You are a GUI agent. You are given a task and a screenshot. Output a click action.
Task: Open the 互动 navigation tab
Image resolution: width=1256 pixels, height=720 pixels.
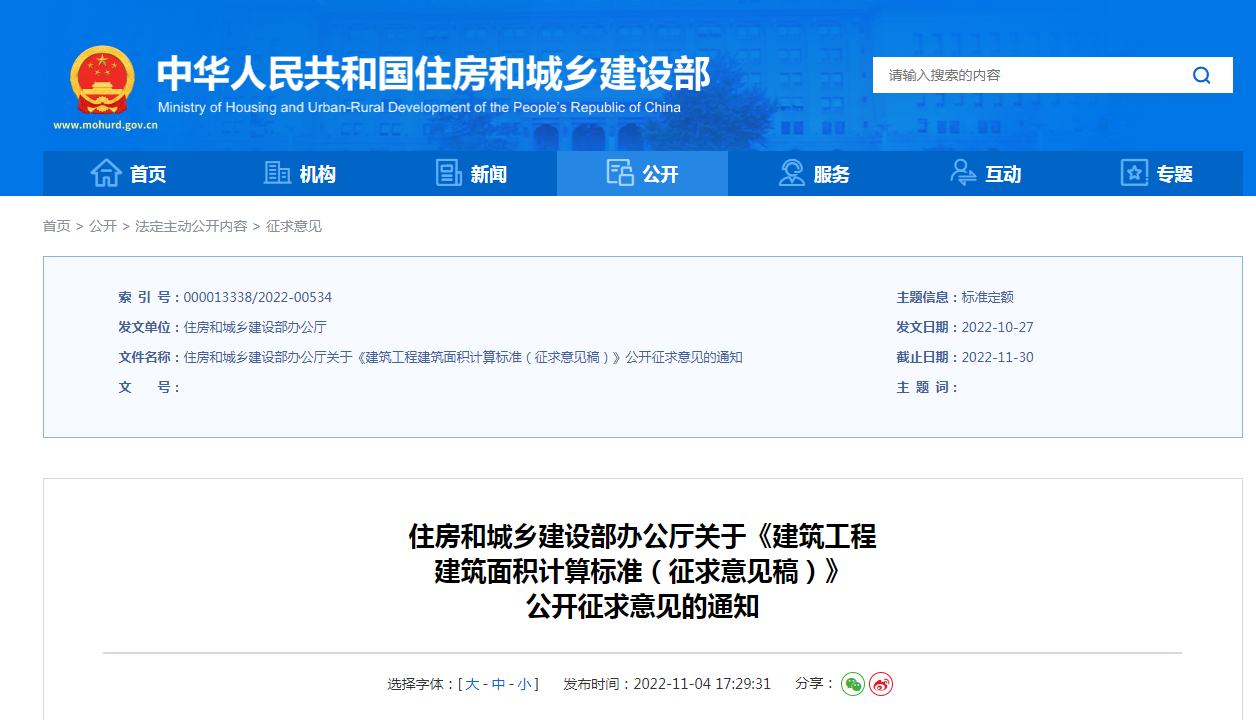(985, 174)
